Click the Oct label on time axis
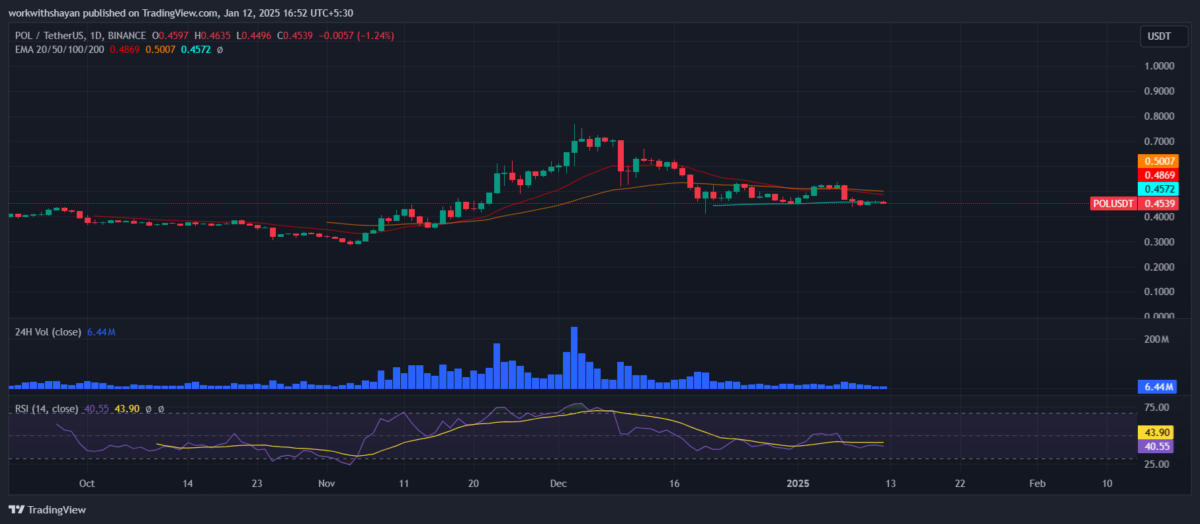Viewport: 1200px width, 524px height. [86, 483]
